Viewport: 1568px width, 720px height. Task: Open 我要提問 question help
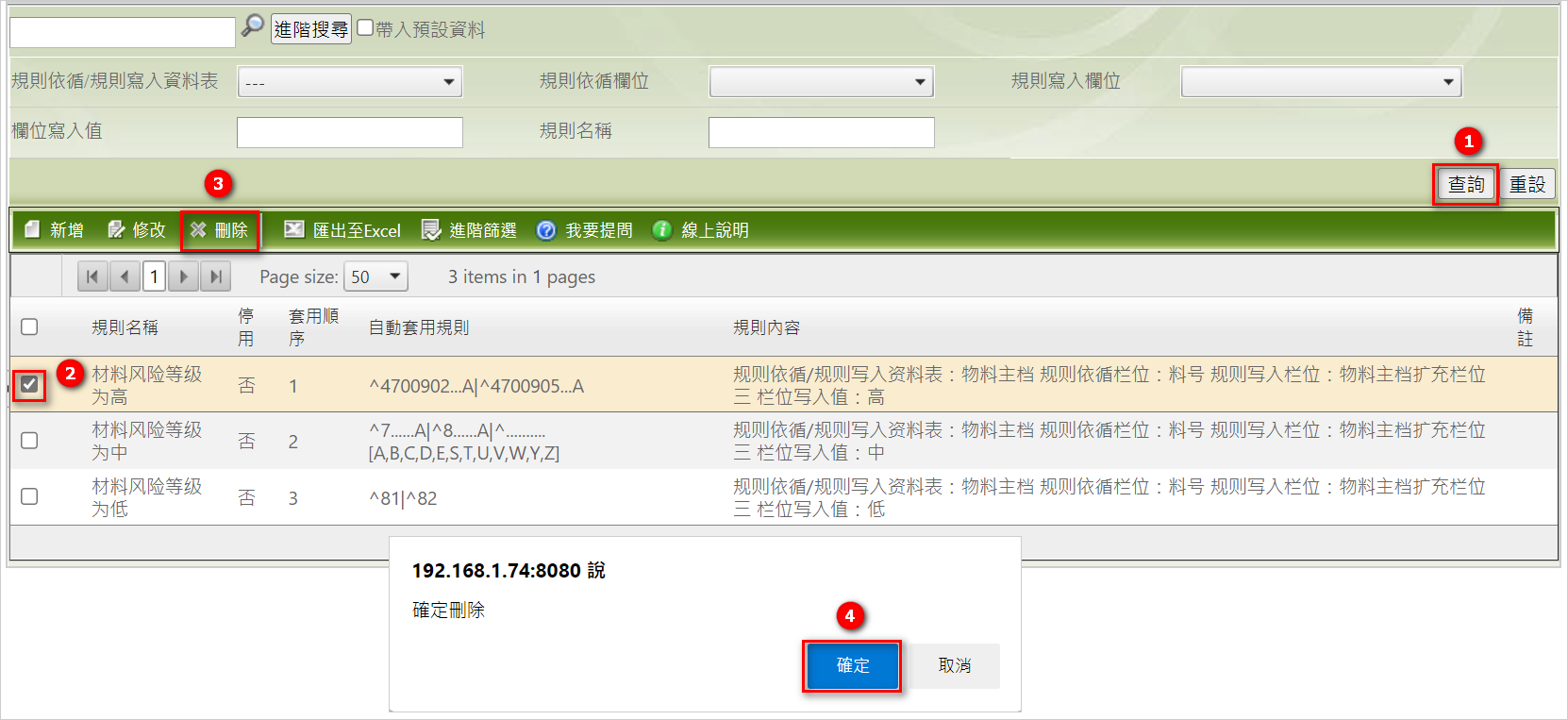[585, 230]
